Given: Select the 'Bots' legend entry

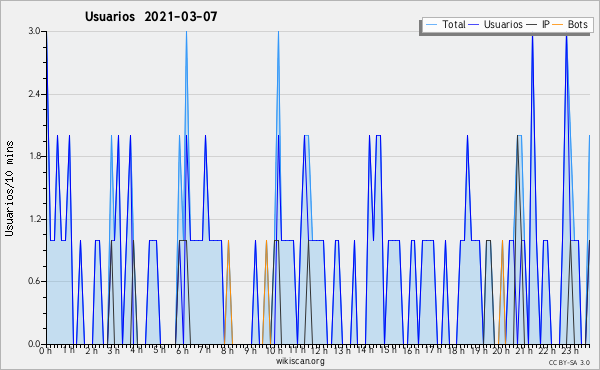Looking at the screenshot, I should coord(570,24).
